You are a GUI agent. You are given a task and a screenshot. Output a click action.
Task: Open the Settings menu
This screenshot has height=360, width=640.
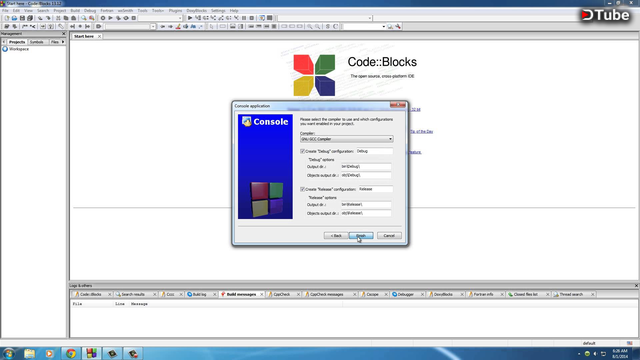(x=218, y=11)
